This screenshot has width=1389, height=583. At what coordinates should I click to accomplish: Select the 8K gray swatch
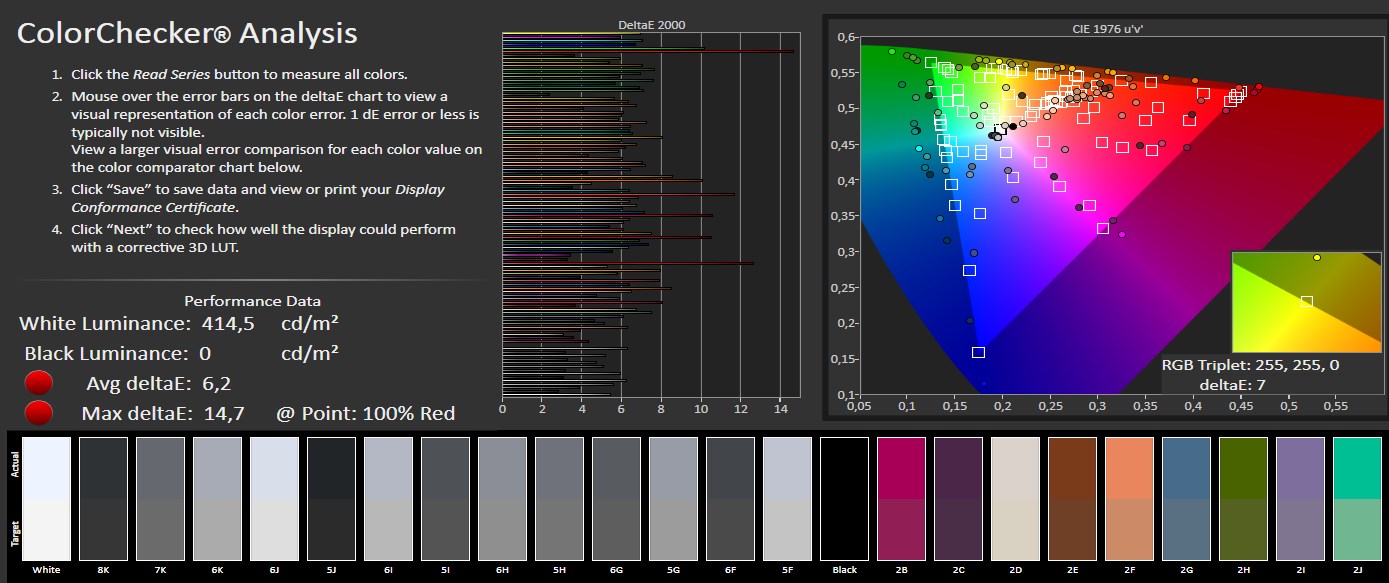coord(102,498)
